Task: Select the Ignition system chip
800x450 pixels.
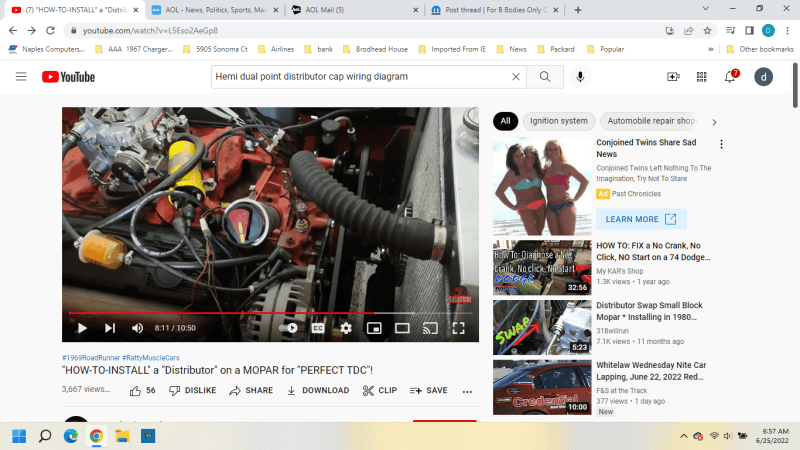Action: (559, 121)
